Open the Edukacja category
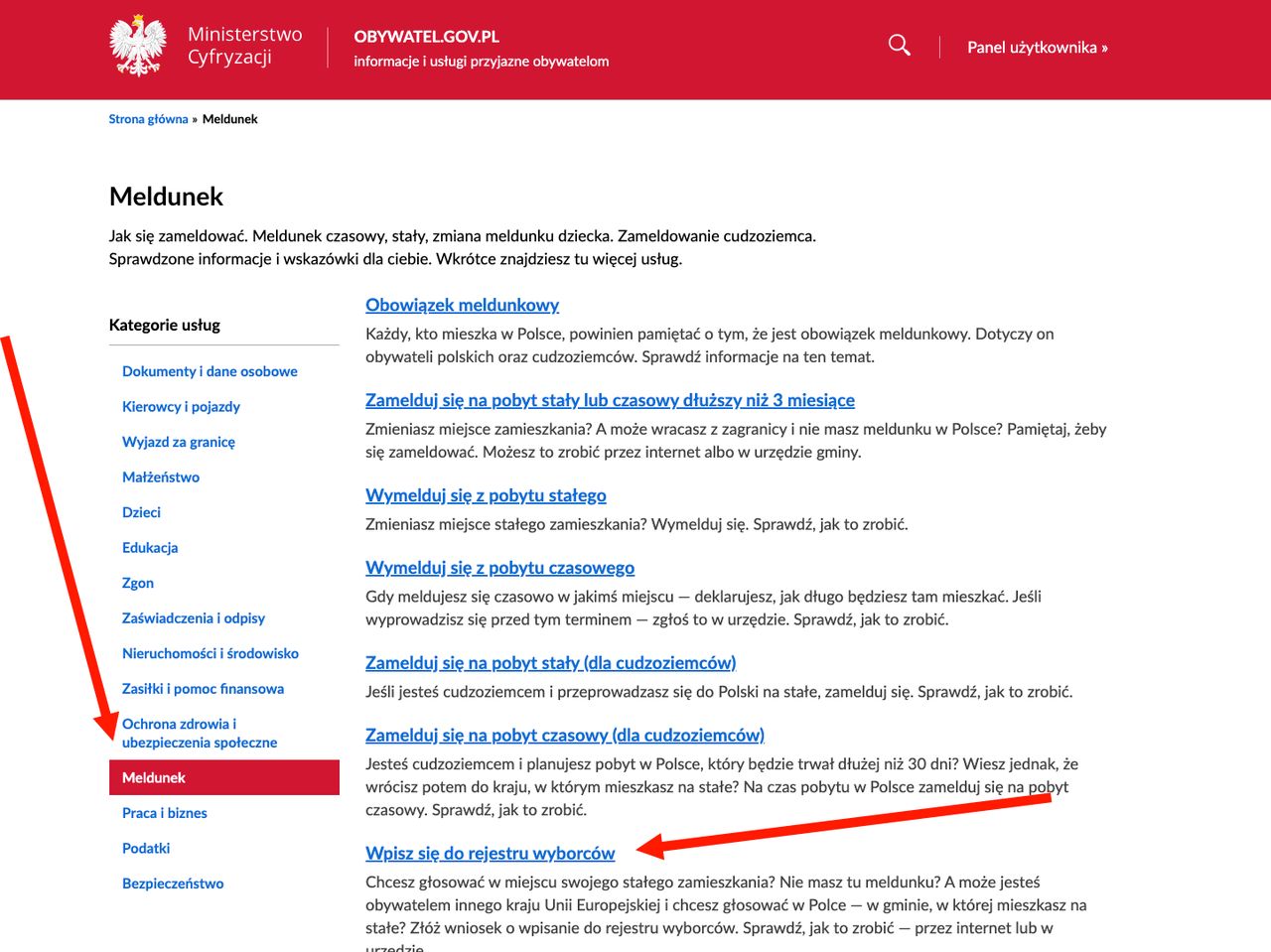Viewport: 1271px width, 952px height. (x=150, y=548)
